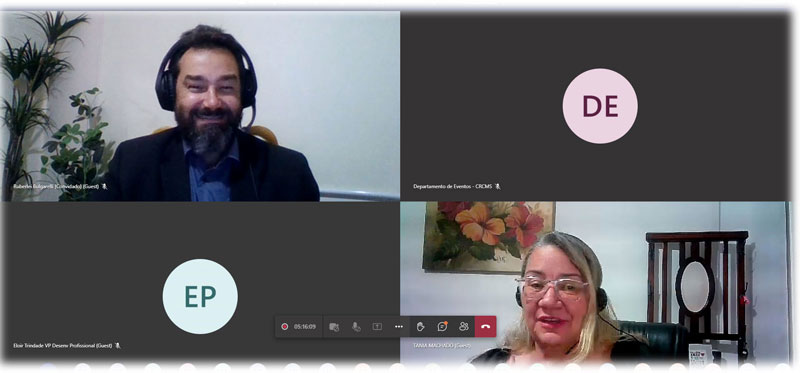Click the call duration timer 05:16:09

[x=305, y=327]
